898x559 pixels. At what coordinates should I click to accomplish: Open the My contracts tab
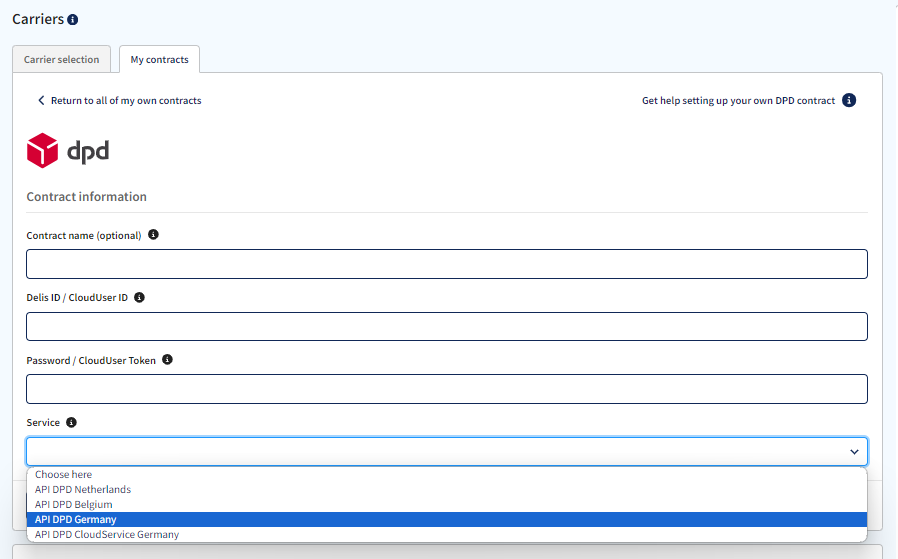(x=159, y=60)
